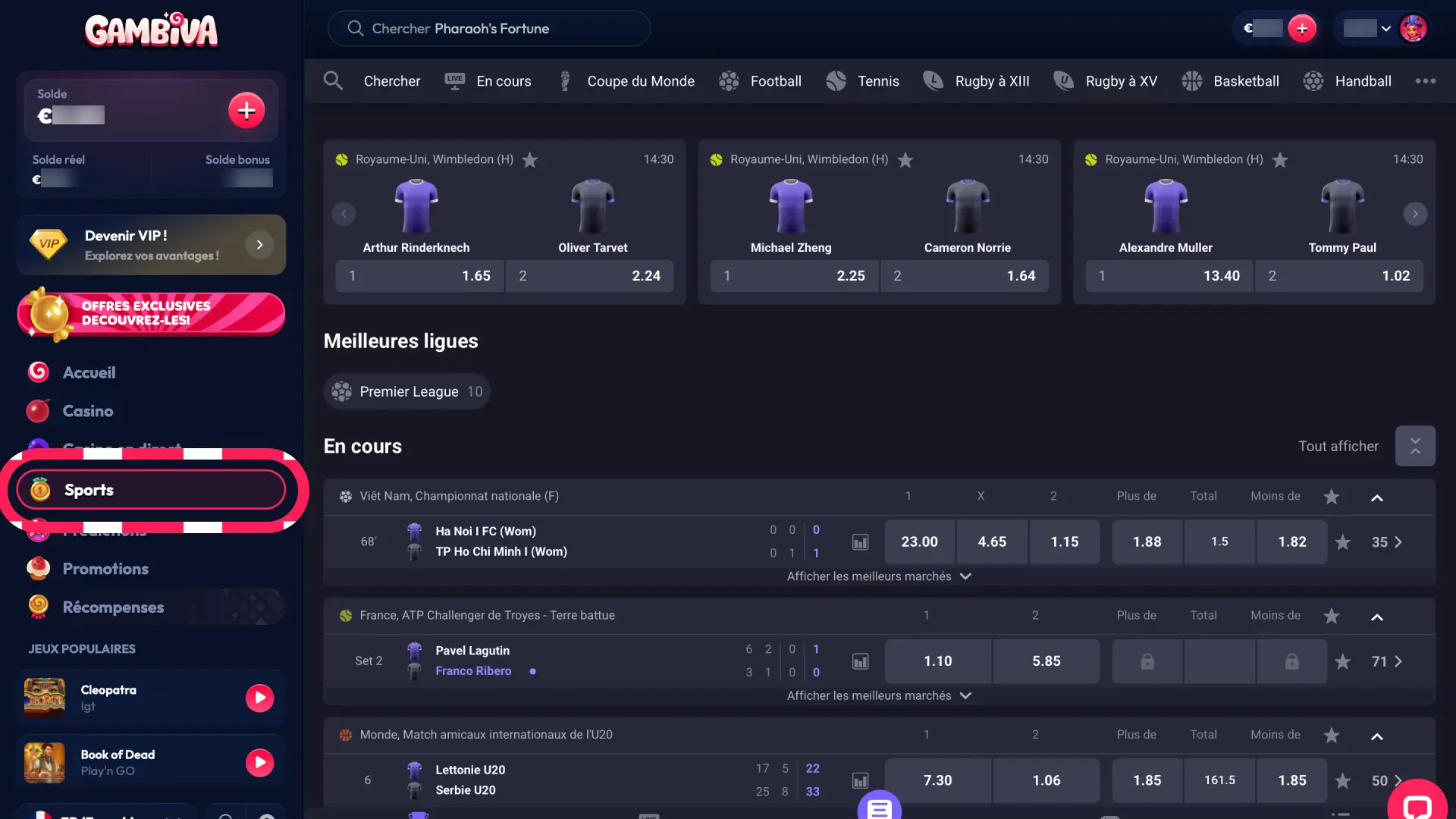Open Récompenses in sidebar
The image size is (1456, 819).
click(x=113, y=607)
